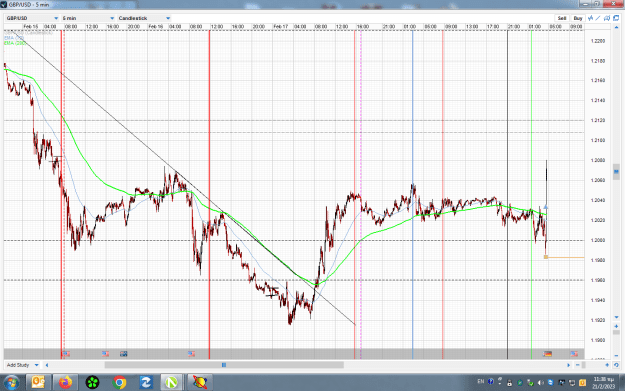Click the indicators icon beside the Buy button
Image resolution: width=625 pixels, height=391 pixels.
coord(591,18)
